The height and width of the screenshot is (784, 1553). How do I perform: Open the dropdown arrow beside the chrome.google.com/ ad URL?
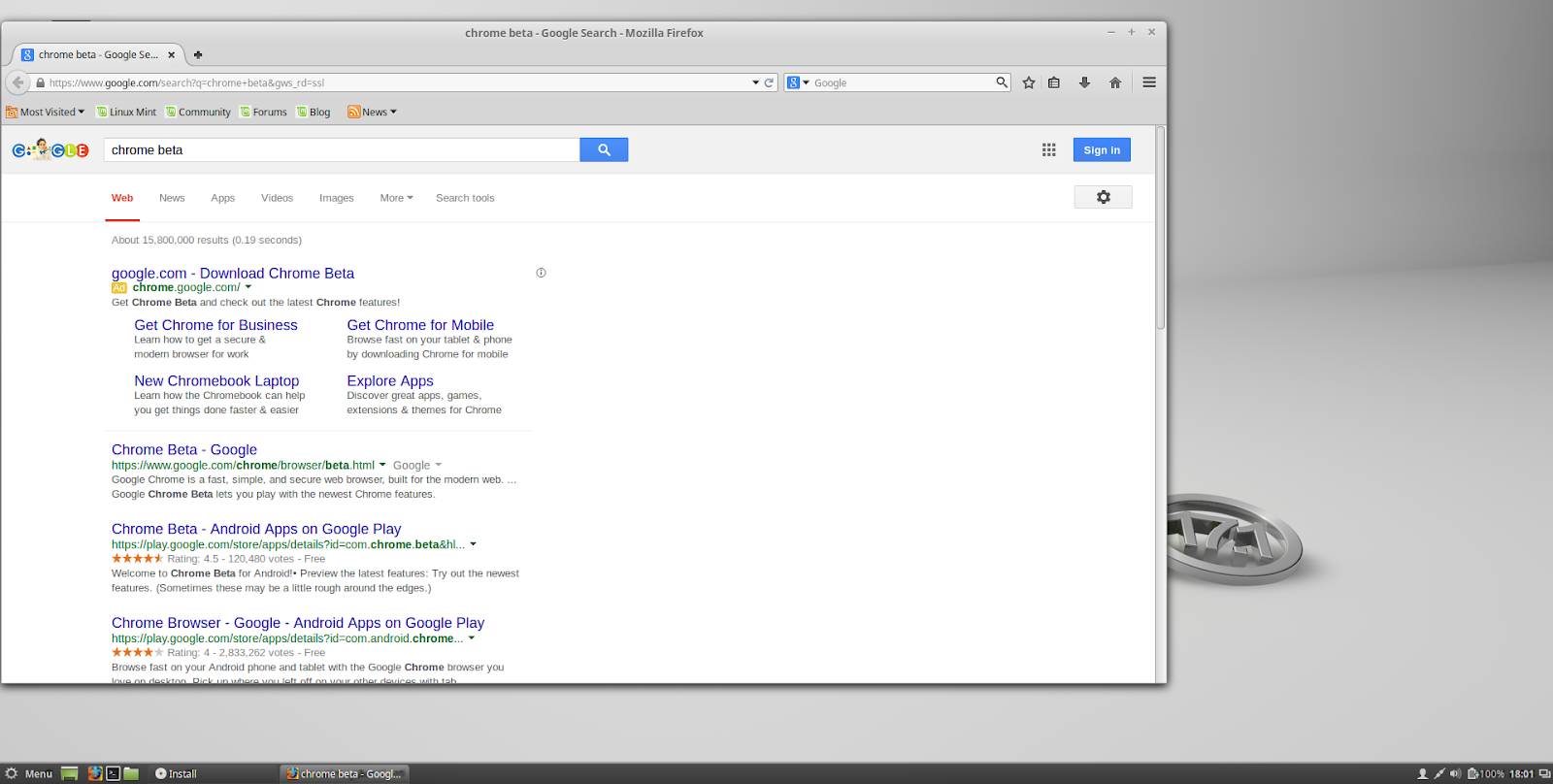point(248,287)
